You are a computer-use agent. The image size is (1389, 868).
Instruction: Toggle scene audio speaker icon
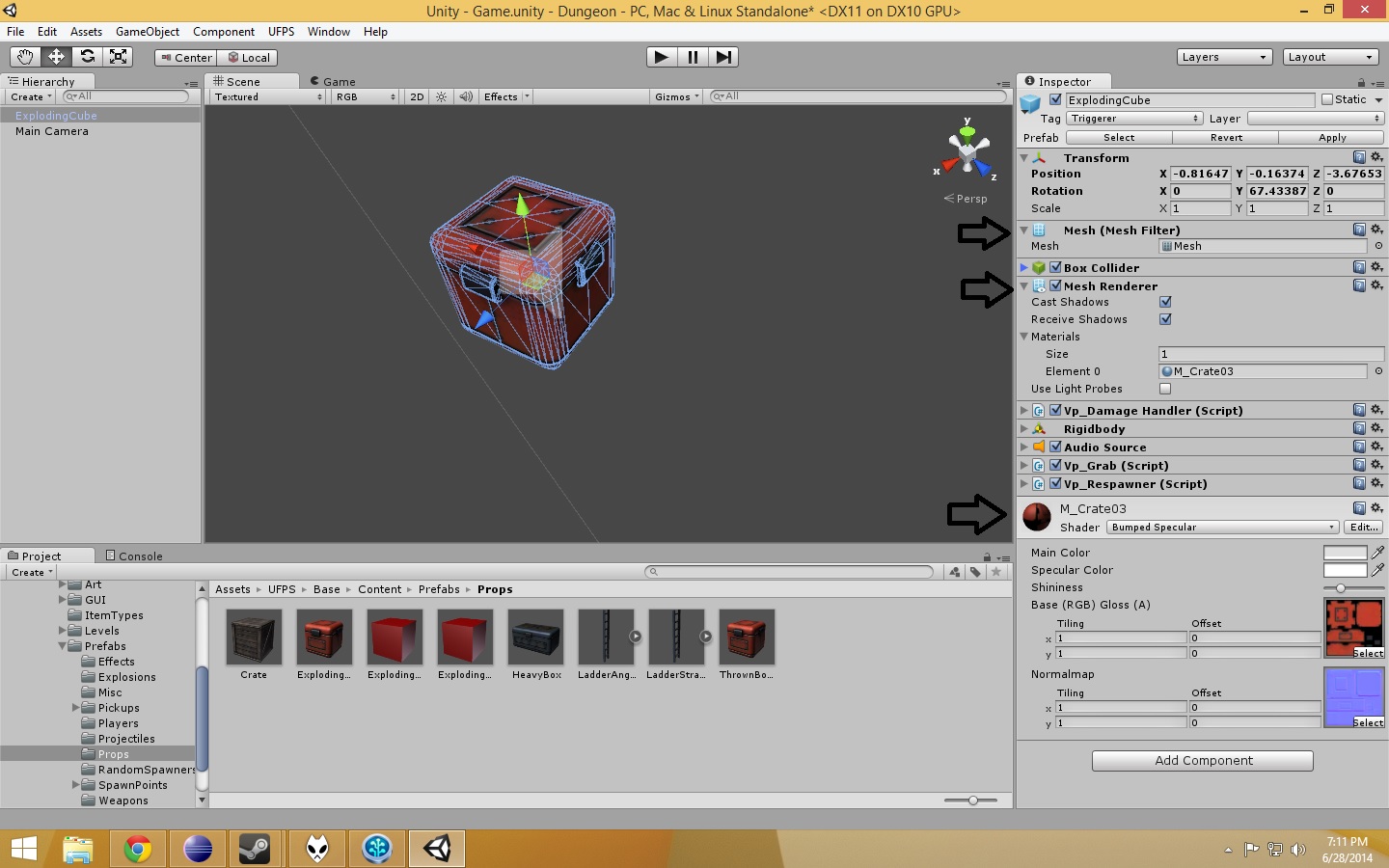point(466,96)
